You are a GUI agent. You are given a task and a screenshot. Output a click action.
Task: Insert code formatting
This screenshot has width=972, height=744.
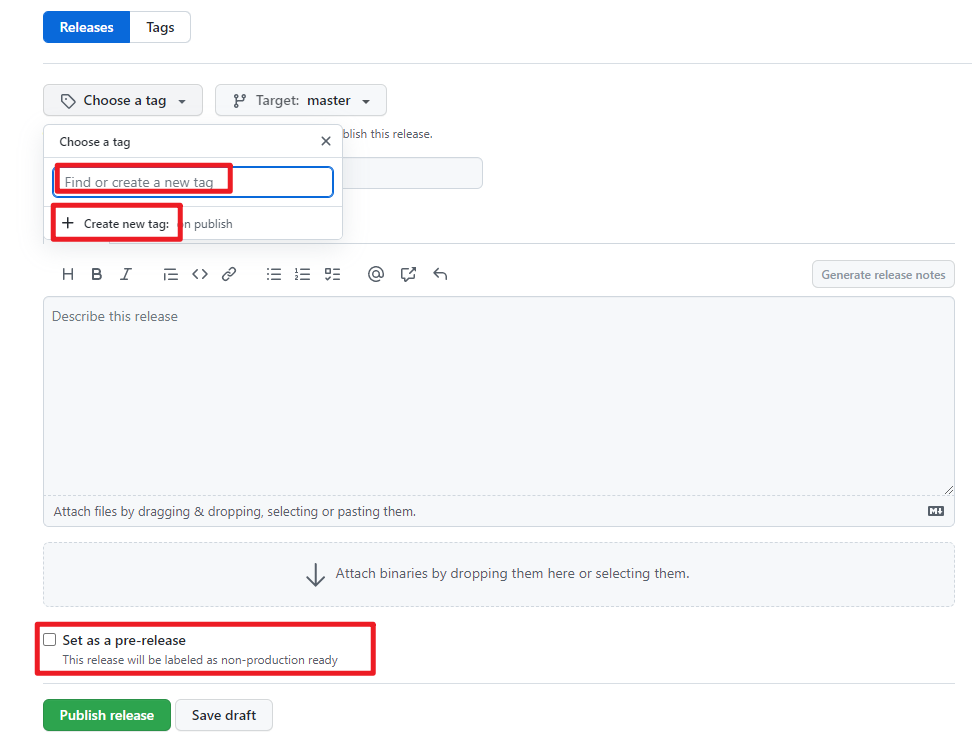(200, 274)
